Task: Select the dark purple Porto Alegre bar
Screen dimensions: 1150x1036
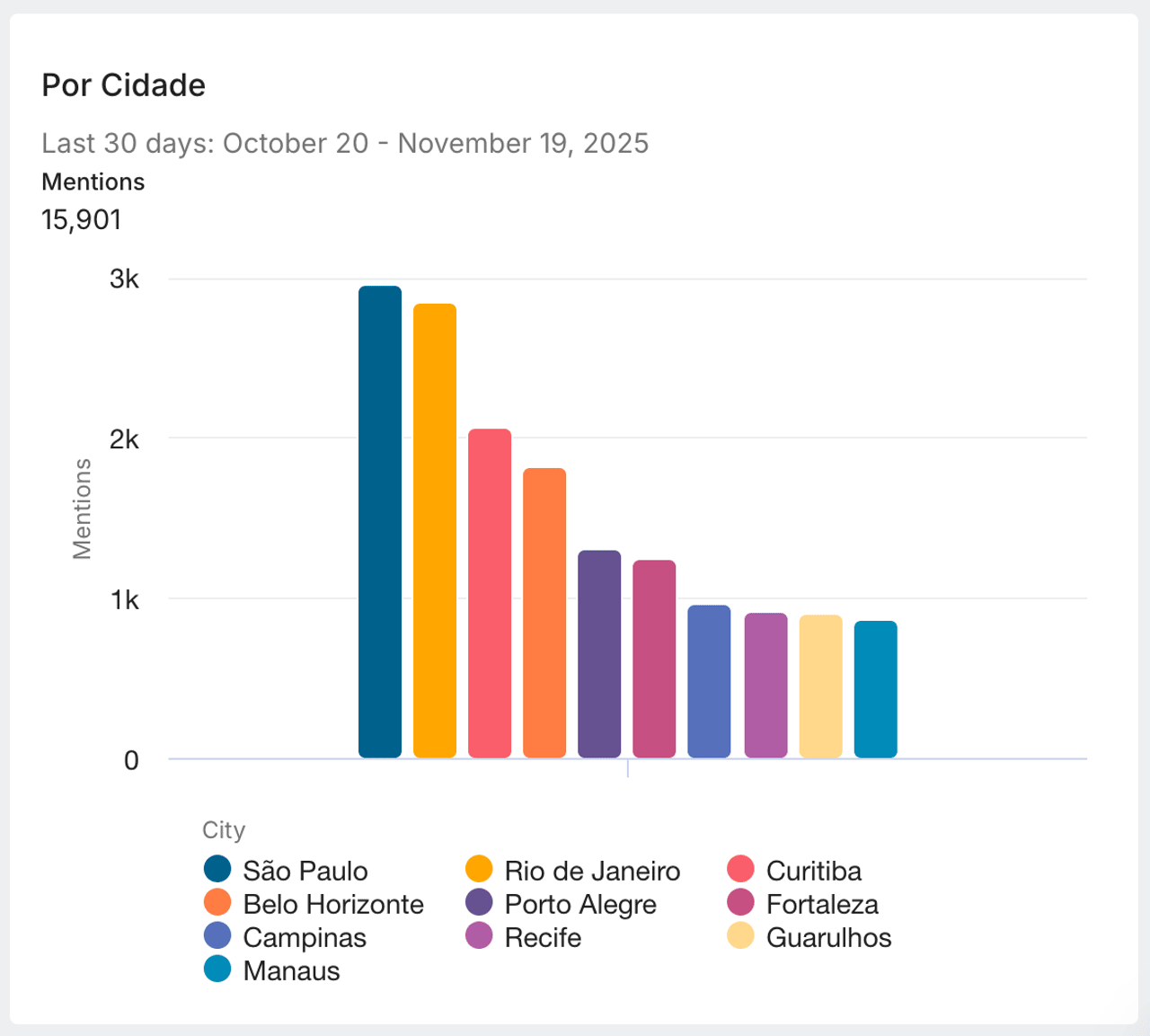Action: [599, 654]
